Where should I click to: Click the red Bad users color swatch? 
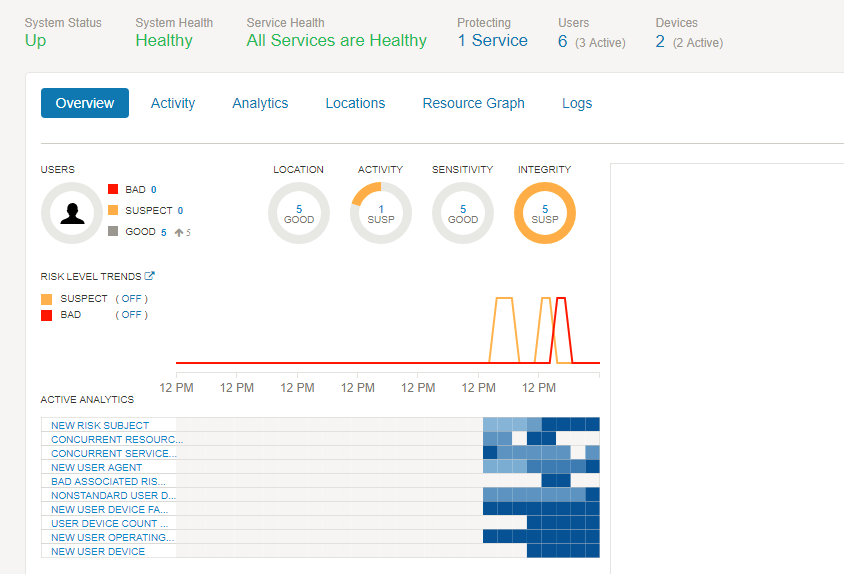tap(113, 189)
